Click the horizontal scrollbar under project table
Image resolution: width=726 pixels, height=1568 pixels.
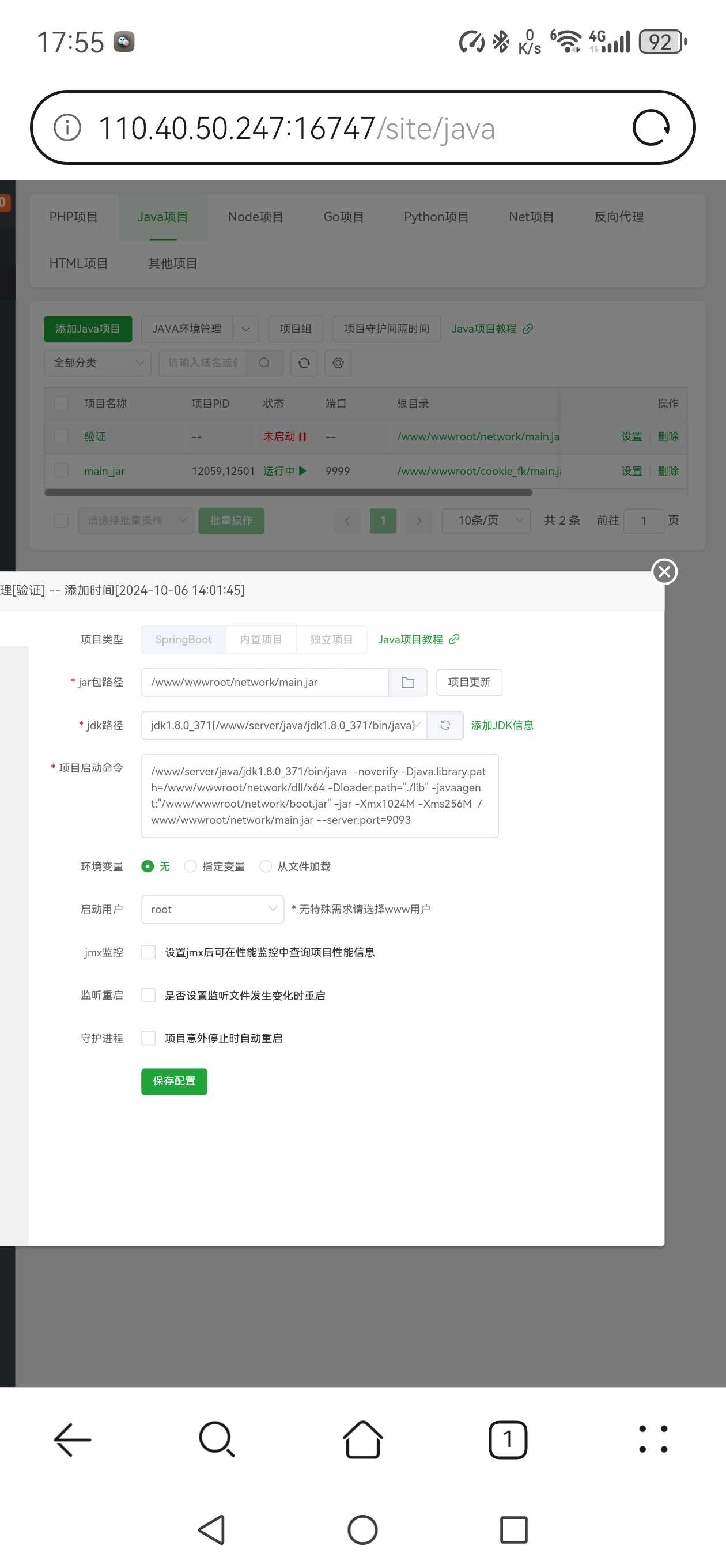(289, 492)
